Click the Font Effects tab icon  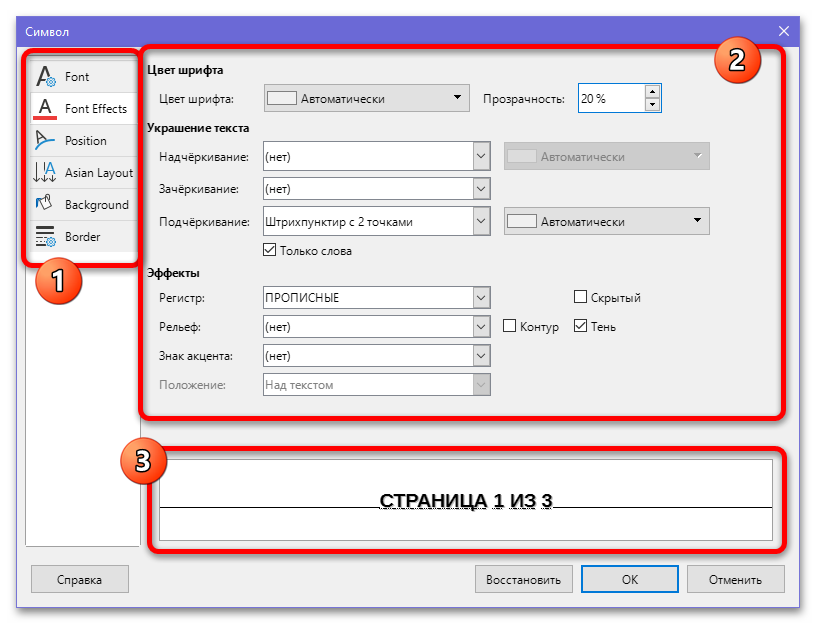[x=45, y=109]
